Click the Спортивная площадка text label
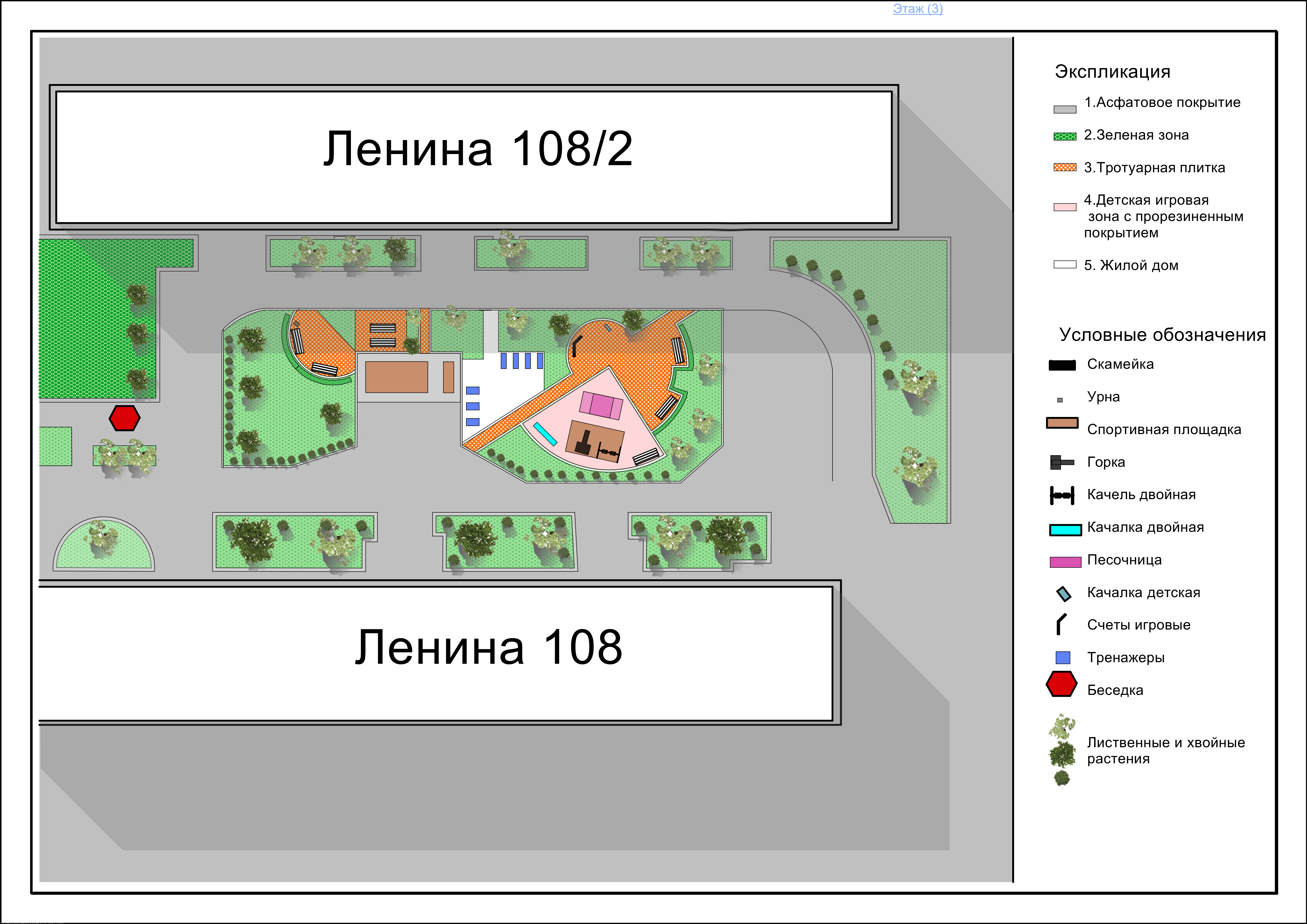 (1164, 430)
